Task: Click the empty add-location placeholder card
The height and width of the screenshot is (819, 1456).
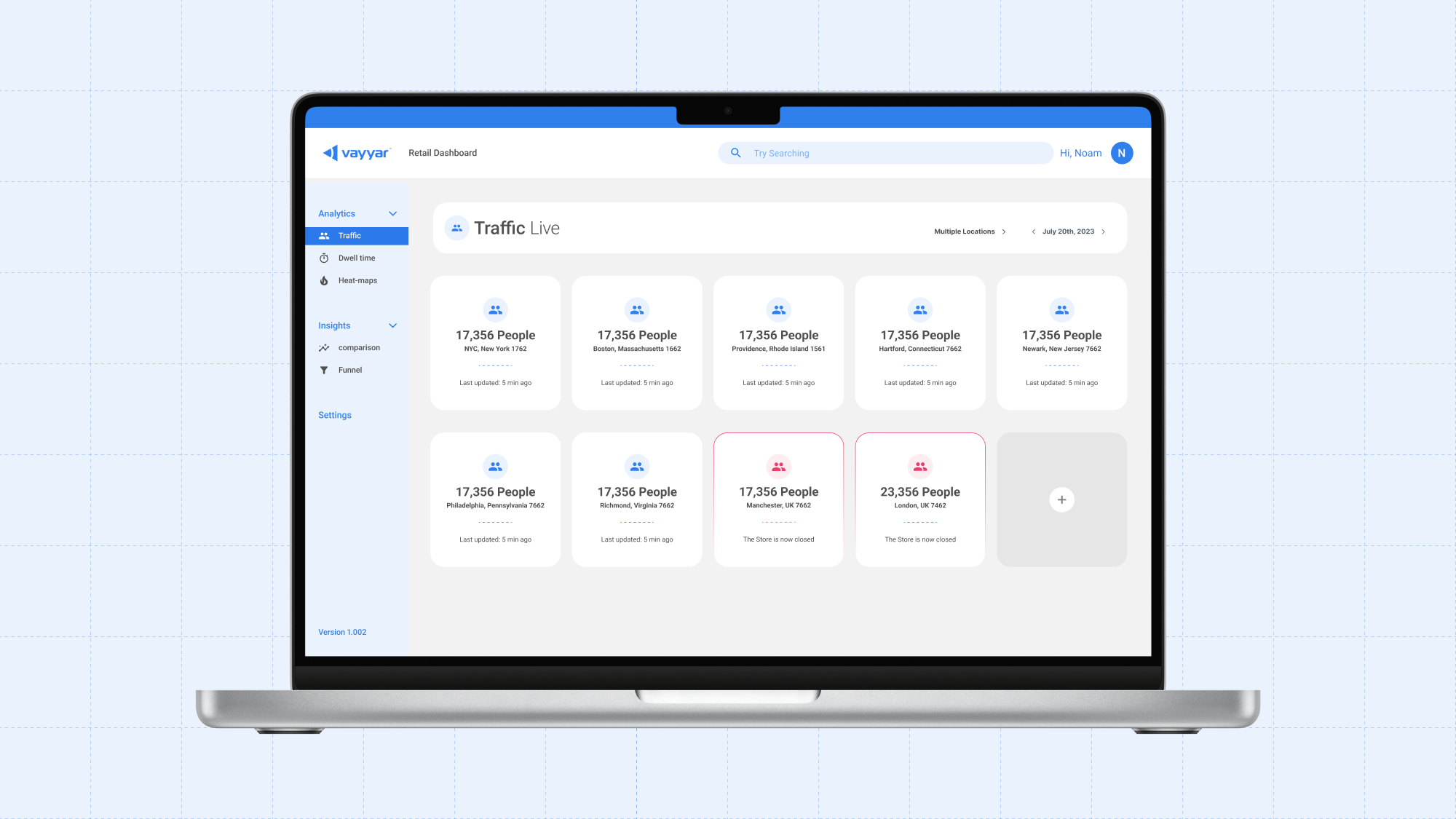Action: click(1062, 499)
